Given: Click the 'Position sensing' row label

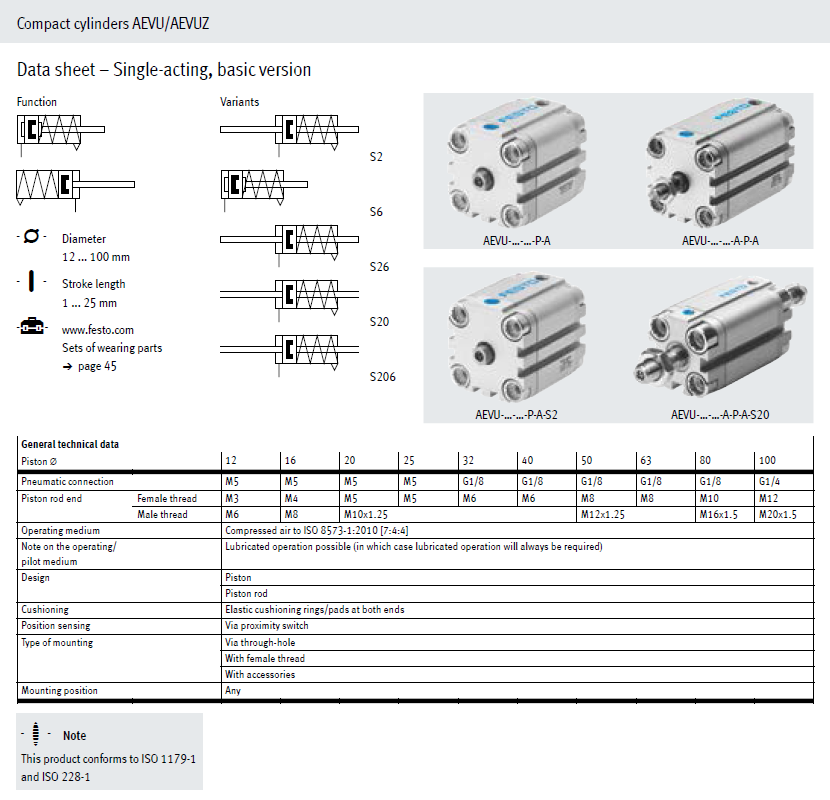Looking at the screenshot, I should (56, 625).
